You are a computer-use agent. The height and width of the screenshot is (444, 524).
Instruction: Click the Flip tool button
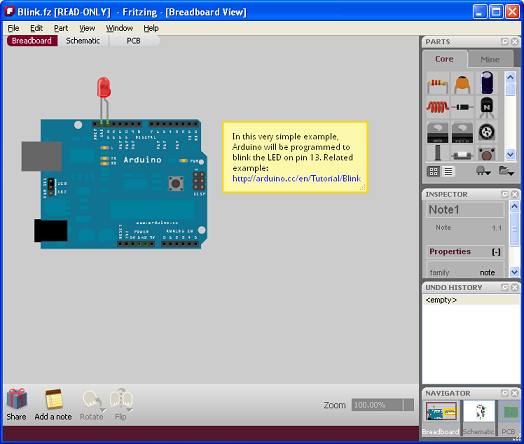pyautogui.click(x=121, y=404)
